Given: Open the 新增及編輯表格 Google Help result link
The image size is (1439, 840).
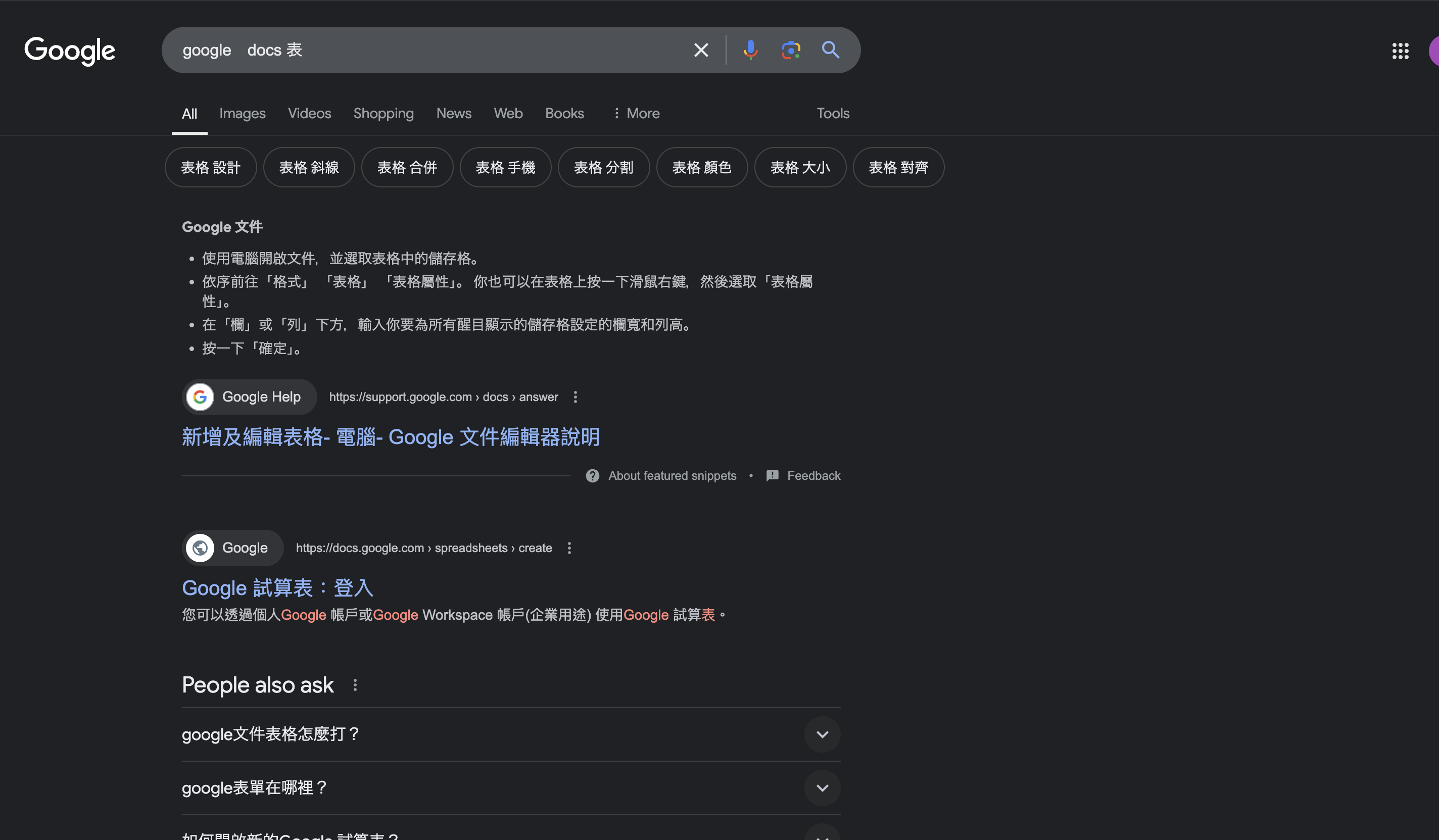Looking at the screenshot, I should point(391,437).
